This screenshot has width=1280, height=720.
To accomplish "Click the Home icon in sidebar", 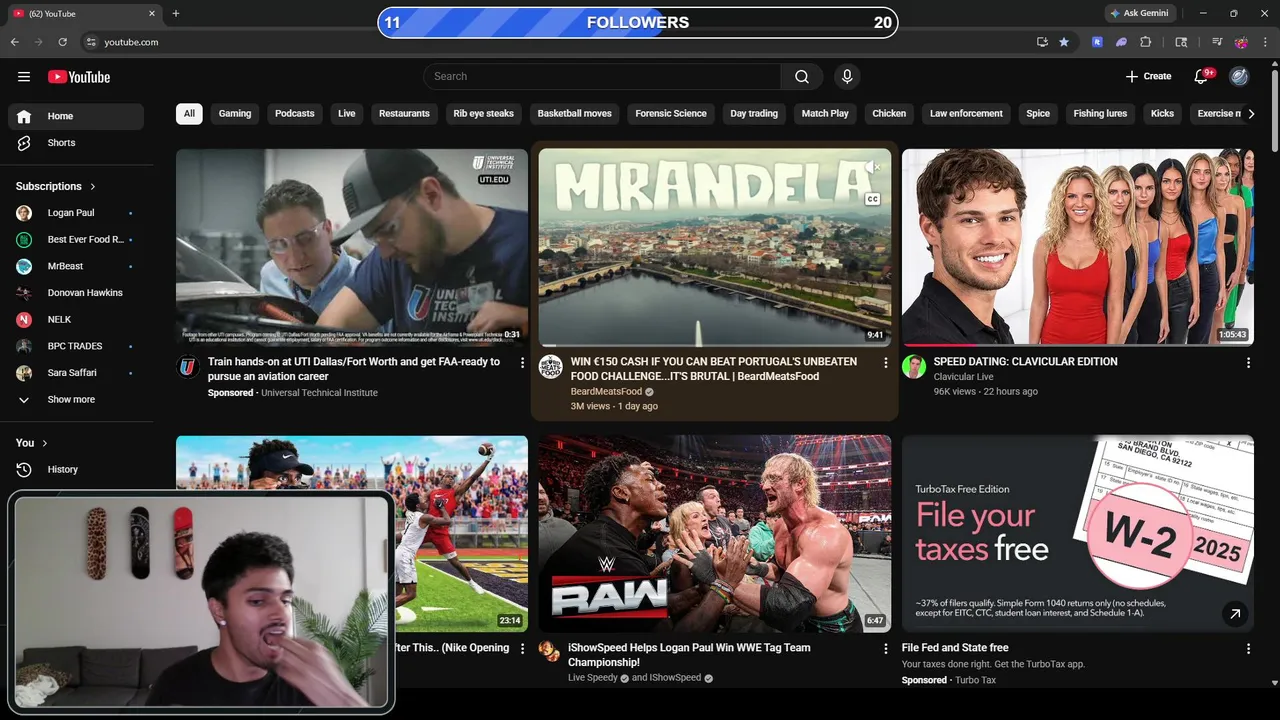I will point(24,116).
